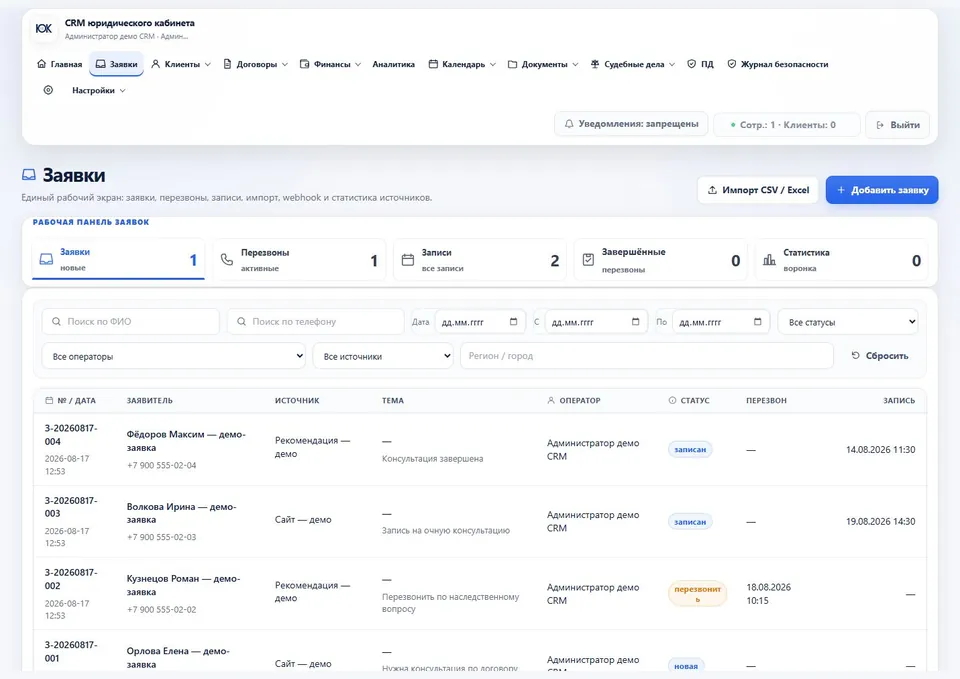Click the Сотр.: 1 · Клиенты: 0 indicator
Screen dimensions: 960x679
pyautogui.click(x=787, y=125)
